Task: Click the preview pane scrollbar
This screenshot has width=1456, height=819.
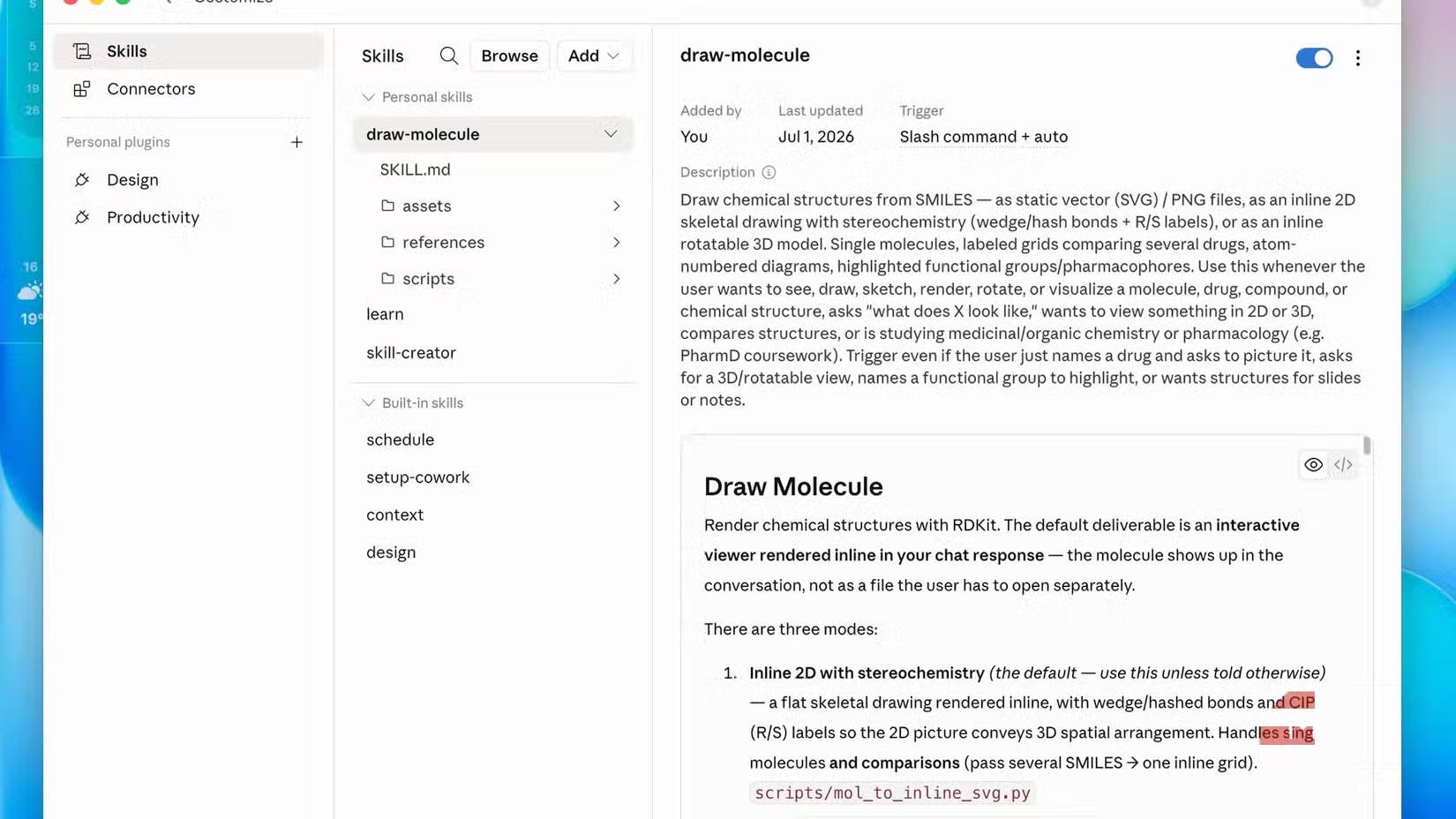Action: pyautogui.click(x=1366, y=445)
